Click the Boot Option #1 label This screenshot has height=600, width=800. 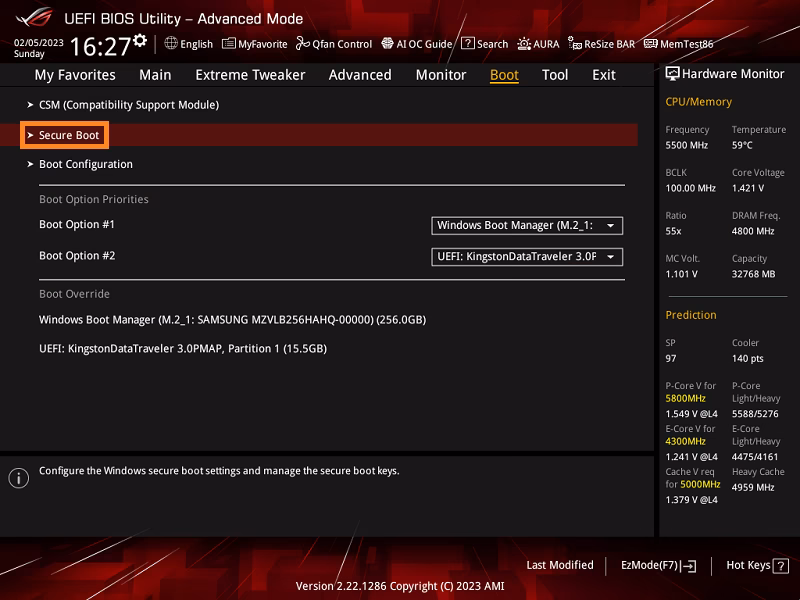[77, 224]
